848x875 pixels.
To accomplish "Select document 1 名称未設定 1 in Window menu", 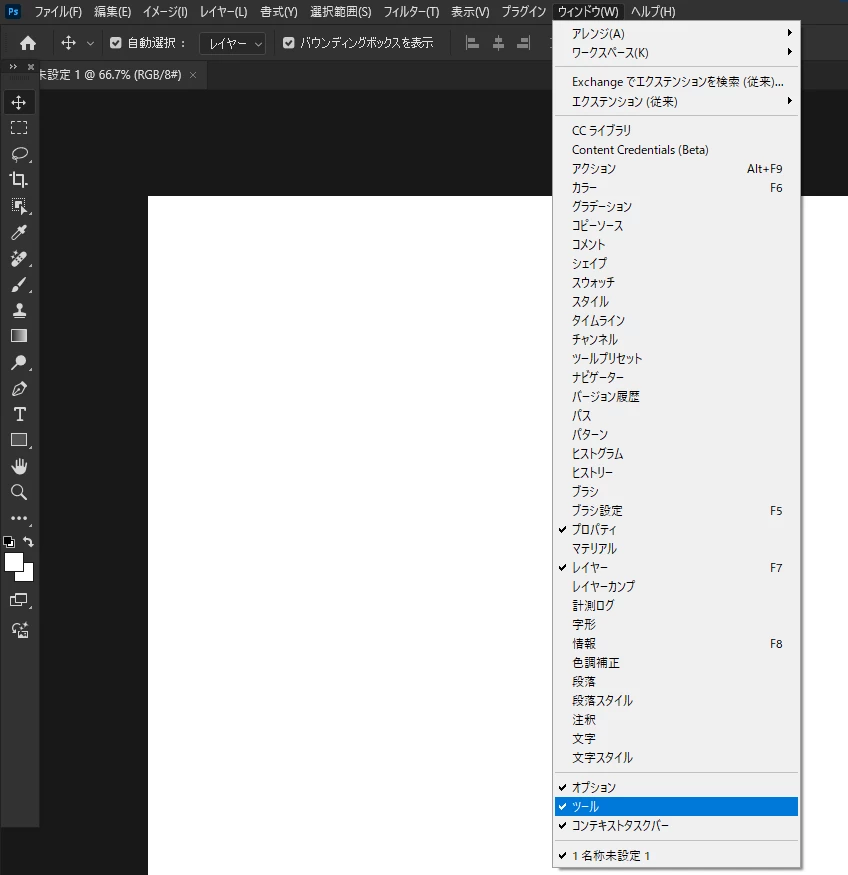I will [676, 855].
